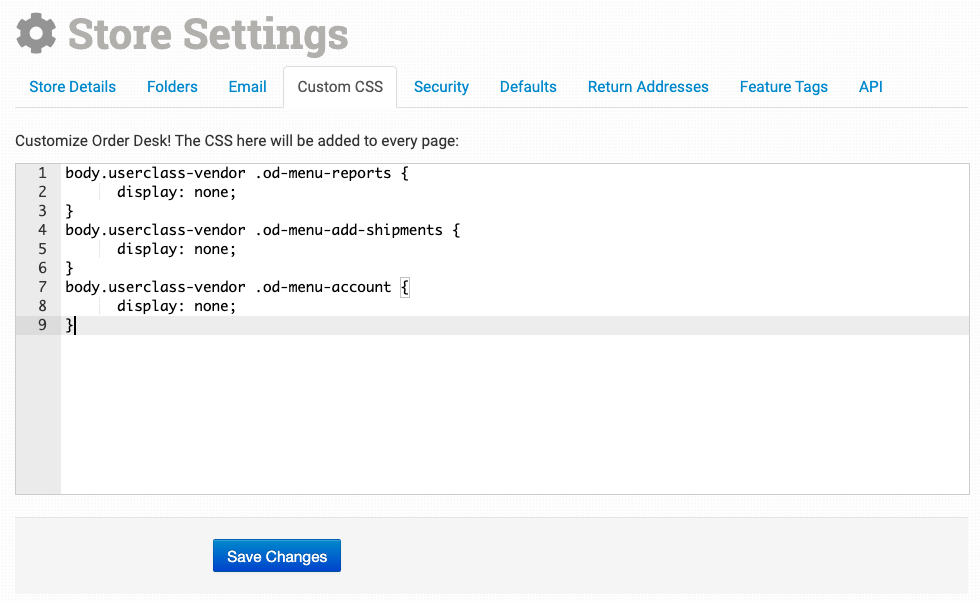Open the Security tab
Screen dimensions: 980x602
(x=441, y=87)
